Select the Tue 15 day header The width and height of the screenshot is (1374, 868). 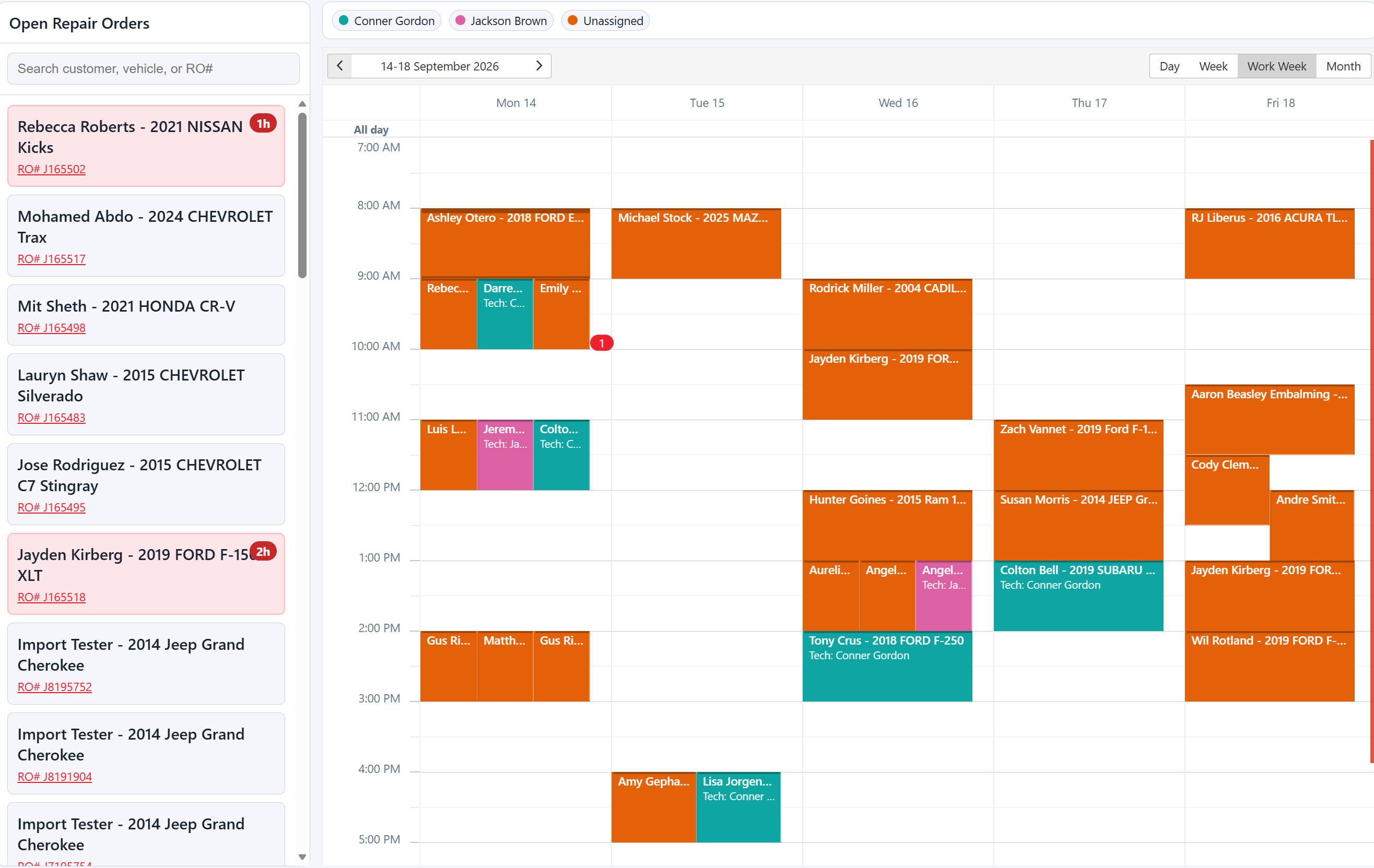click(x=707, y=103)
